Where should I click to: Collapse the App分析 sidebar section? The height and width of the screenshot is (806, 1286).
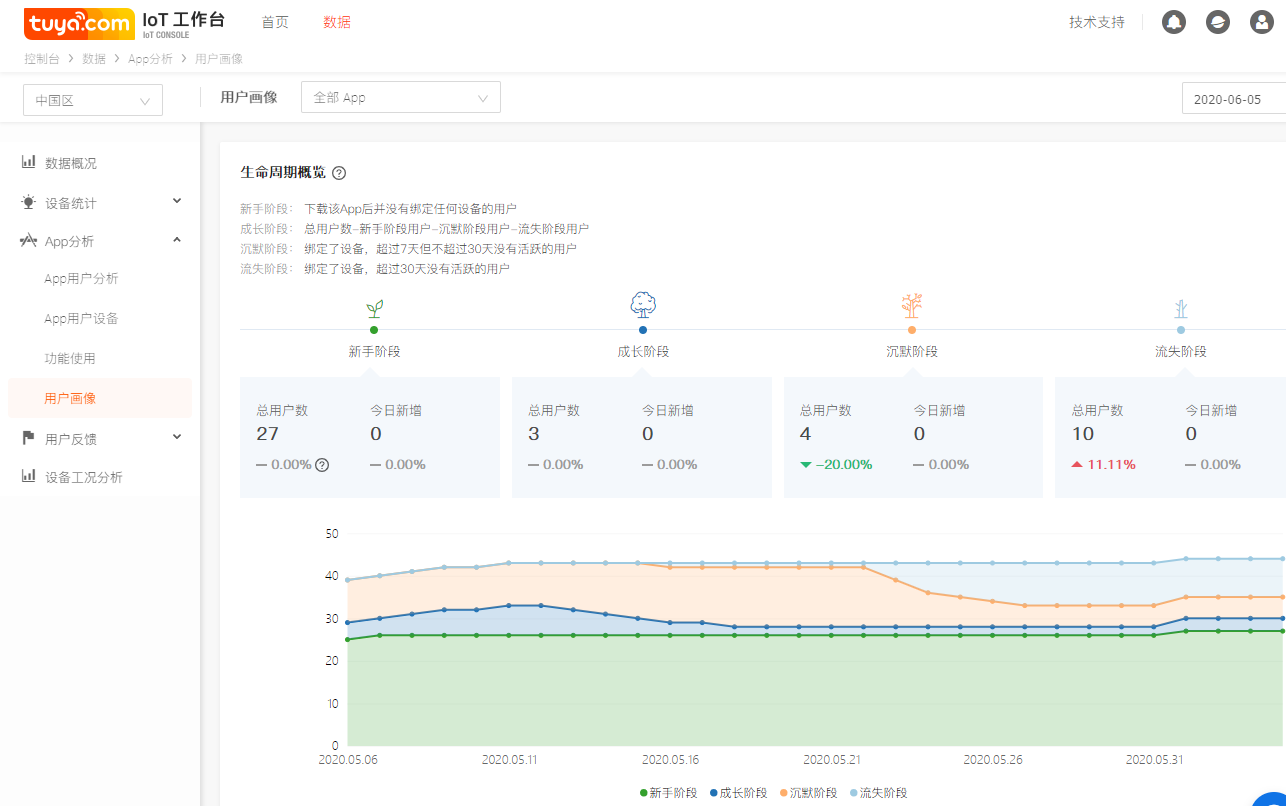coord(177,240)
